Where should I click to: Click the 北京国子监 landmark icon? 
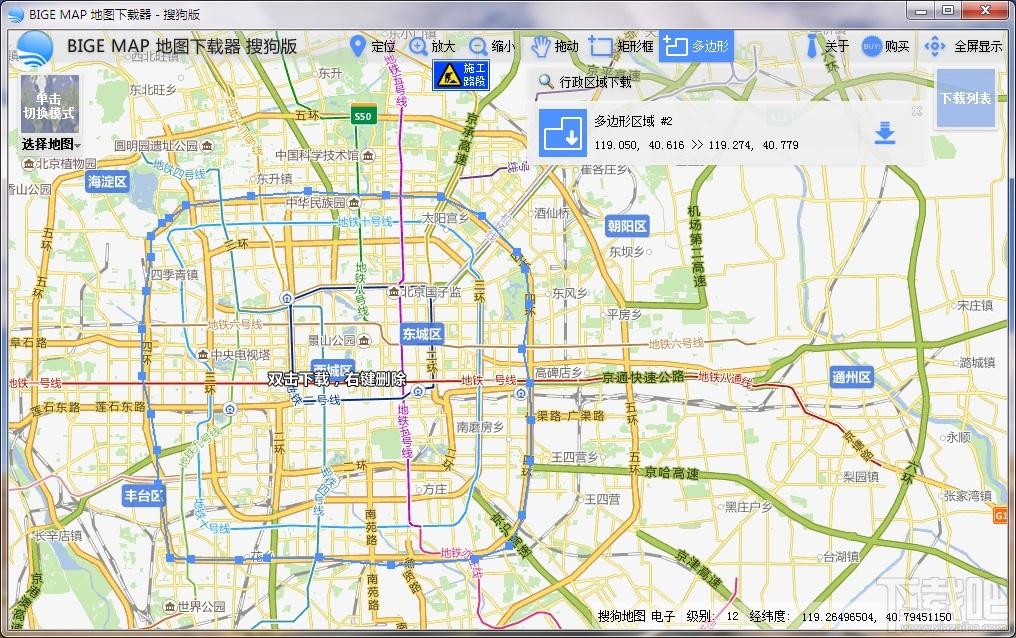point(393,293)
